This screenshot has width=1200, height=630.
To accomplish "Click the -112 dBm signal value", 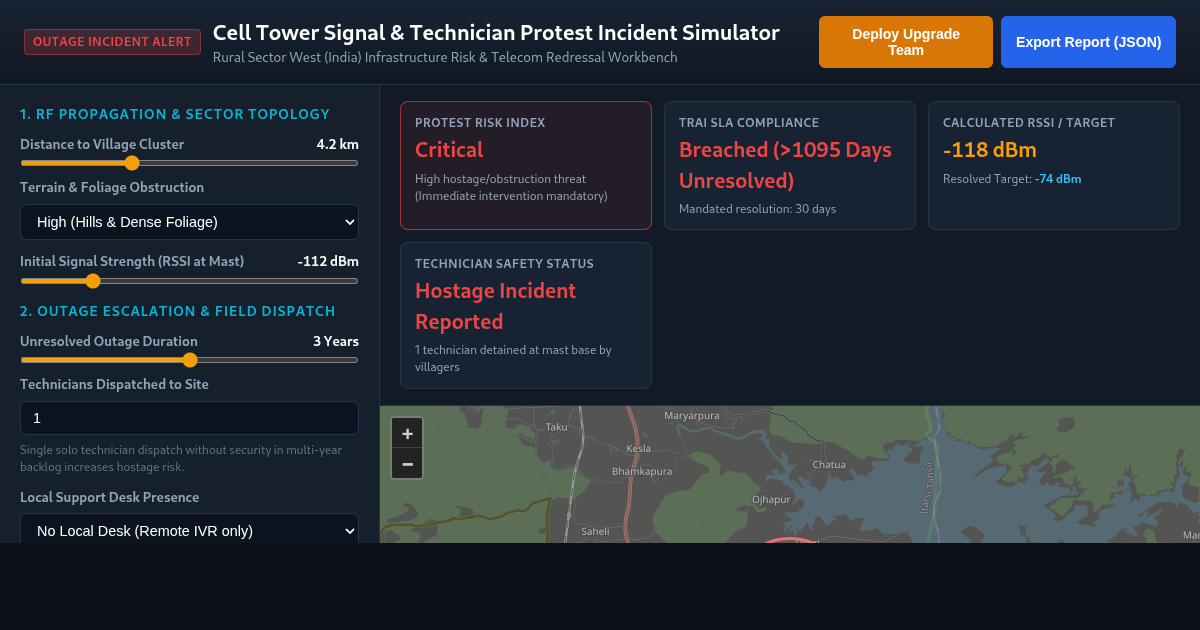I will 328,261.
